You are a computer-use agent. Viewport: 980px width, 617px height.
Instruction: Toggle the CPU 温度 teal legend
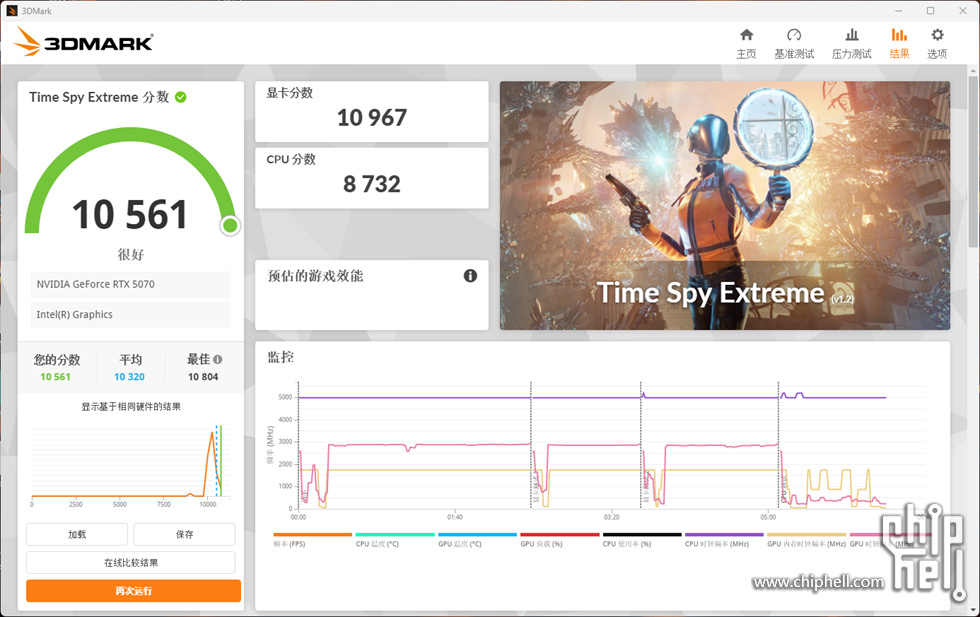pyautogui.click(x=395, y=539)
